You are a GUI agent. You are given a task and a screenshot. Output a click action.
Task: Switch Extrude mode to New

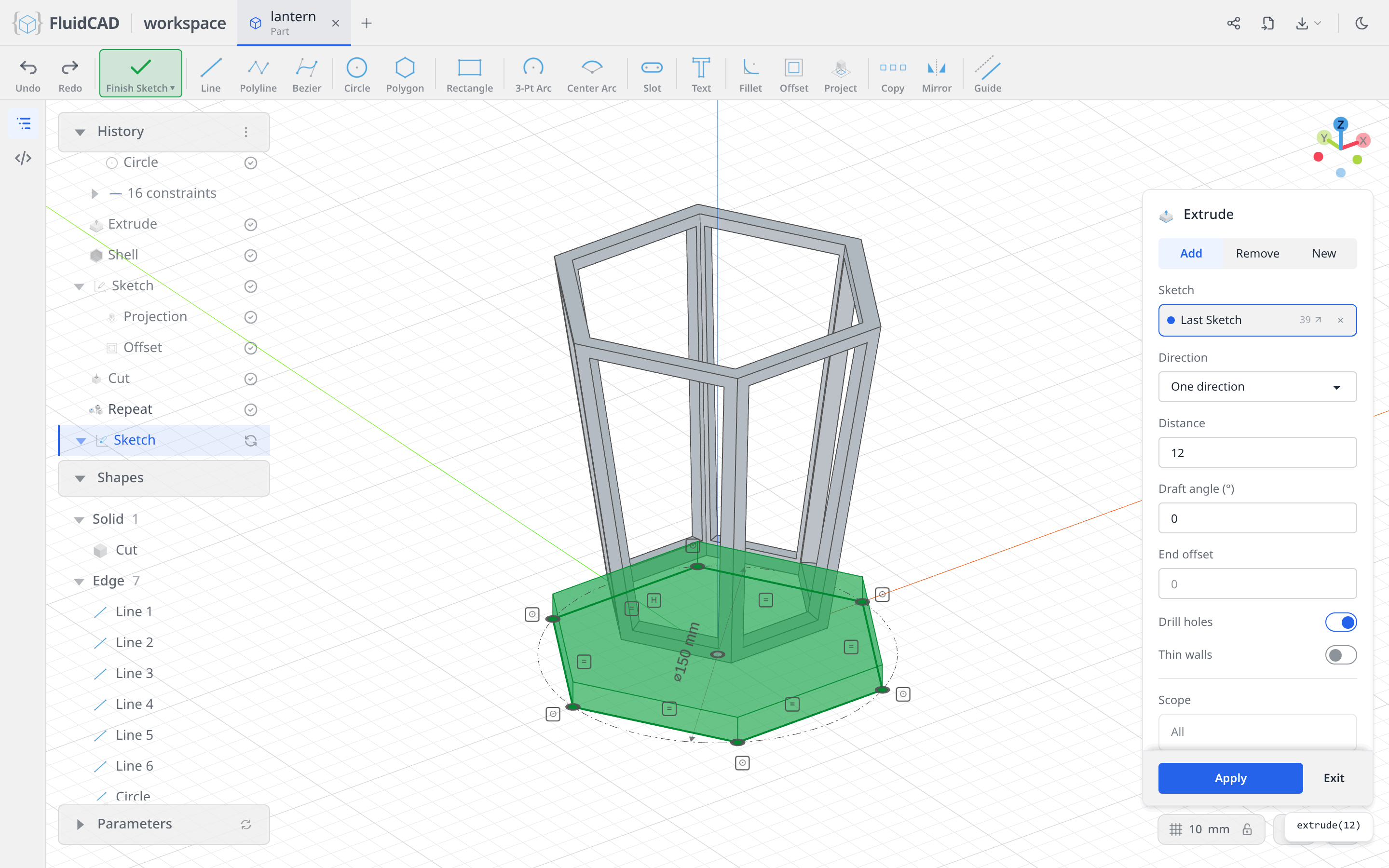[x=1323, y=253]
